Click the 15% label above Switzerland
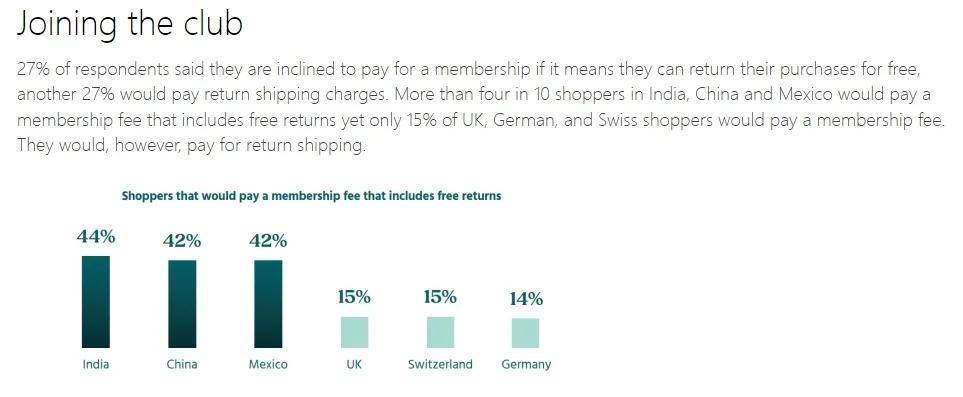Image resolution: width=963 pixels, height=397 pixels. [440, 297]
